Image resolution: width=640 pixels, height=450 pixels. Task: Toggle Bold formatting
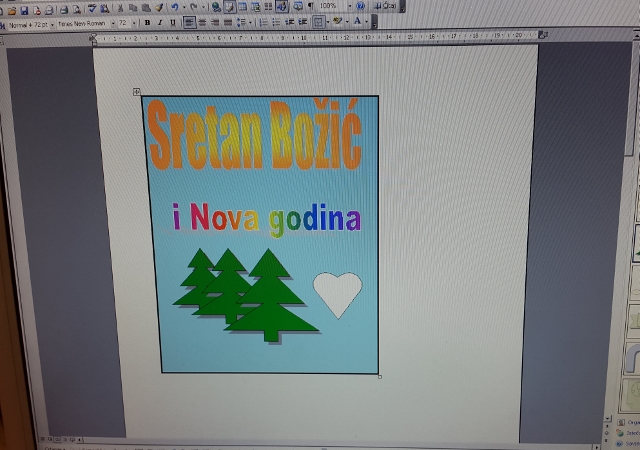[x=147, y=23]
